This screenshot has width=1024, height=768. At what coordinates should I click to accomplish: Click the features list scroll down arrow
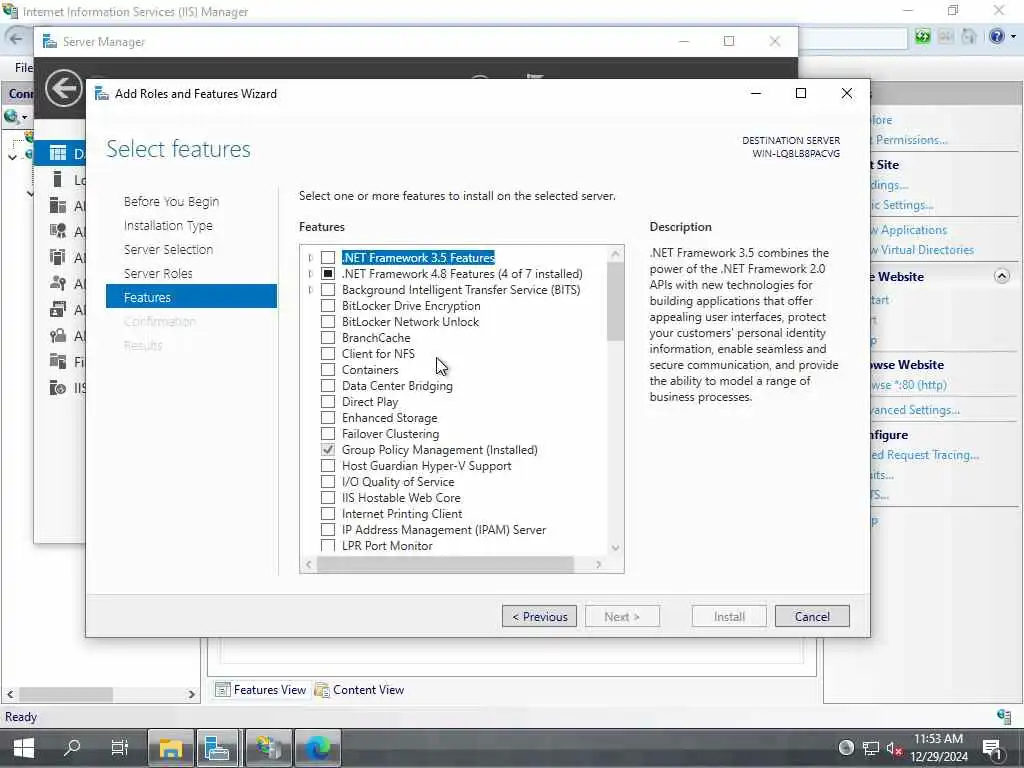tap(615, 548)
